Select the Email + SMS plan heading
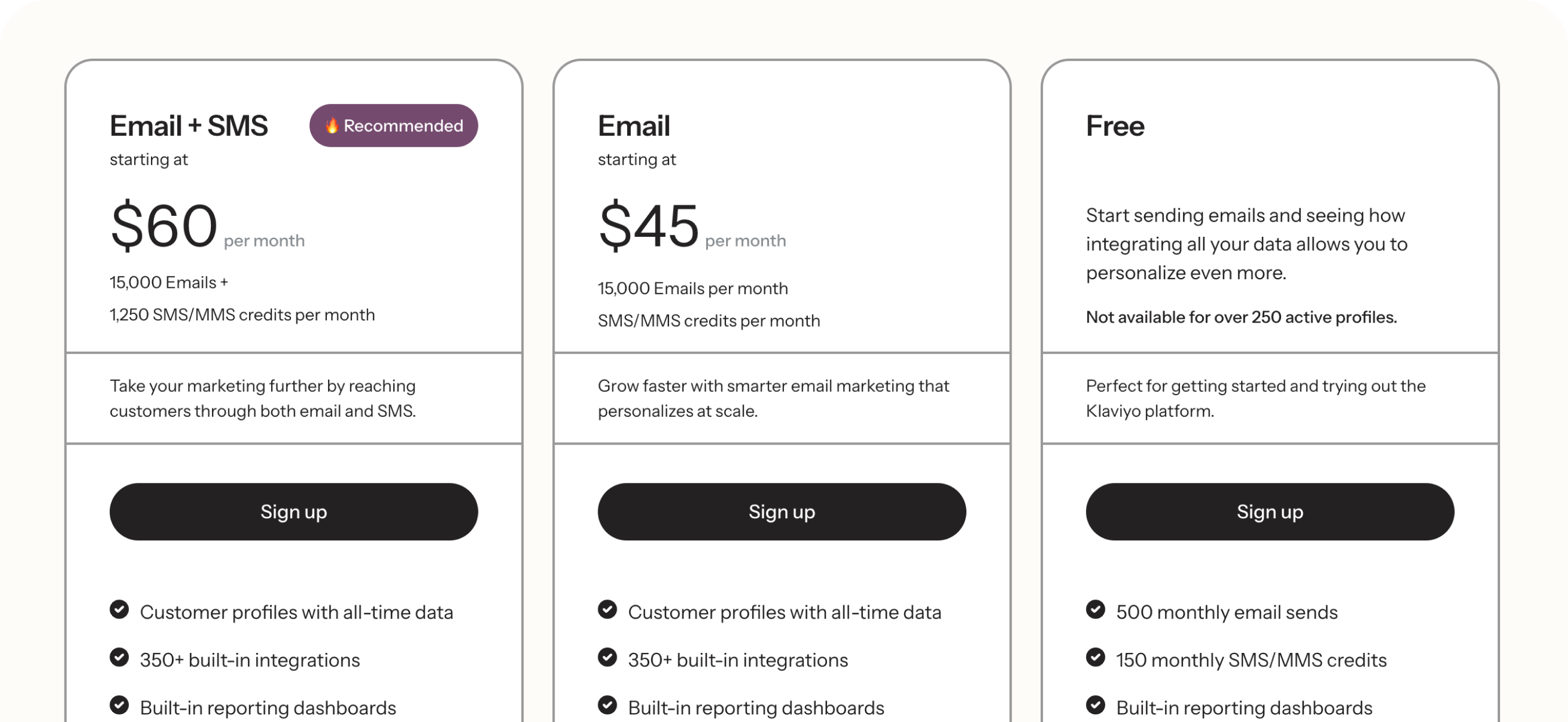This screenshot has width=1568, height=722. click(x=189, y=125)
